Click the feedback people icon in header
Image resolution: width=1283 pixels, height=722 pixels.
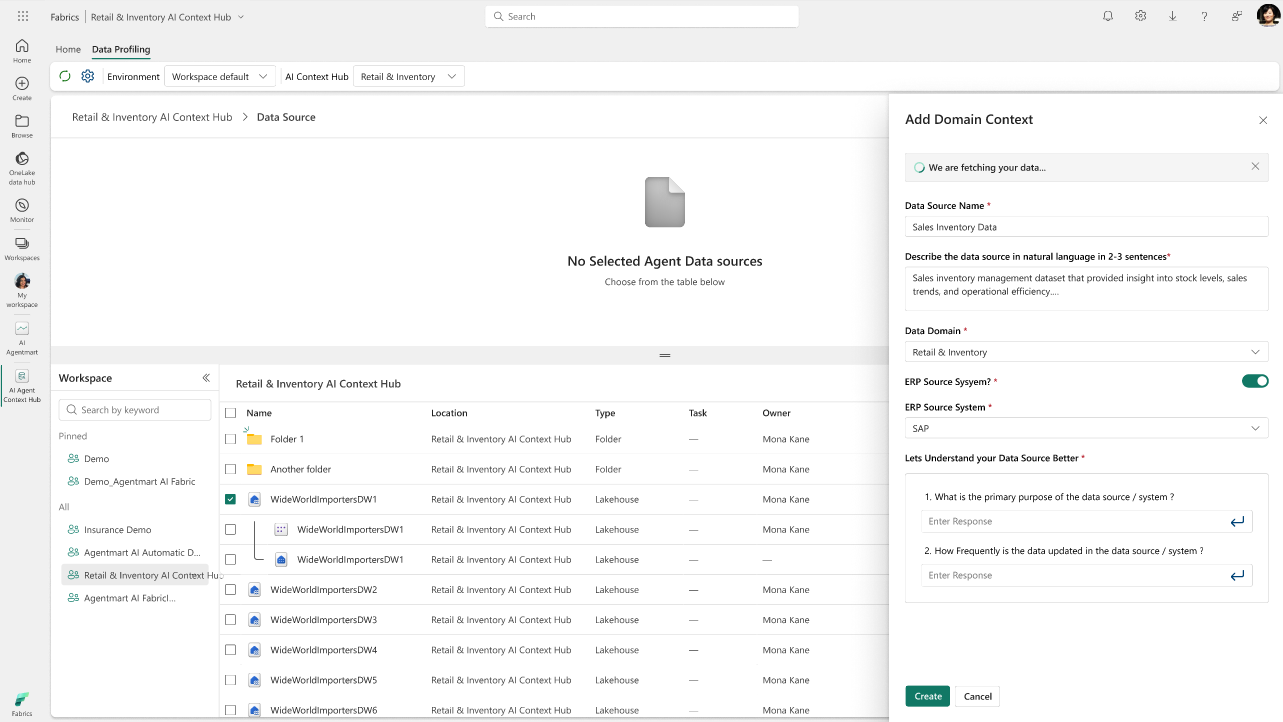(1237, 16)
